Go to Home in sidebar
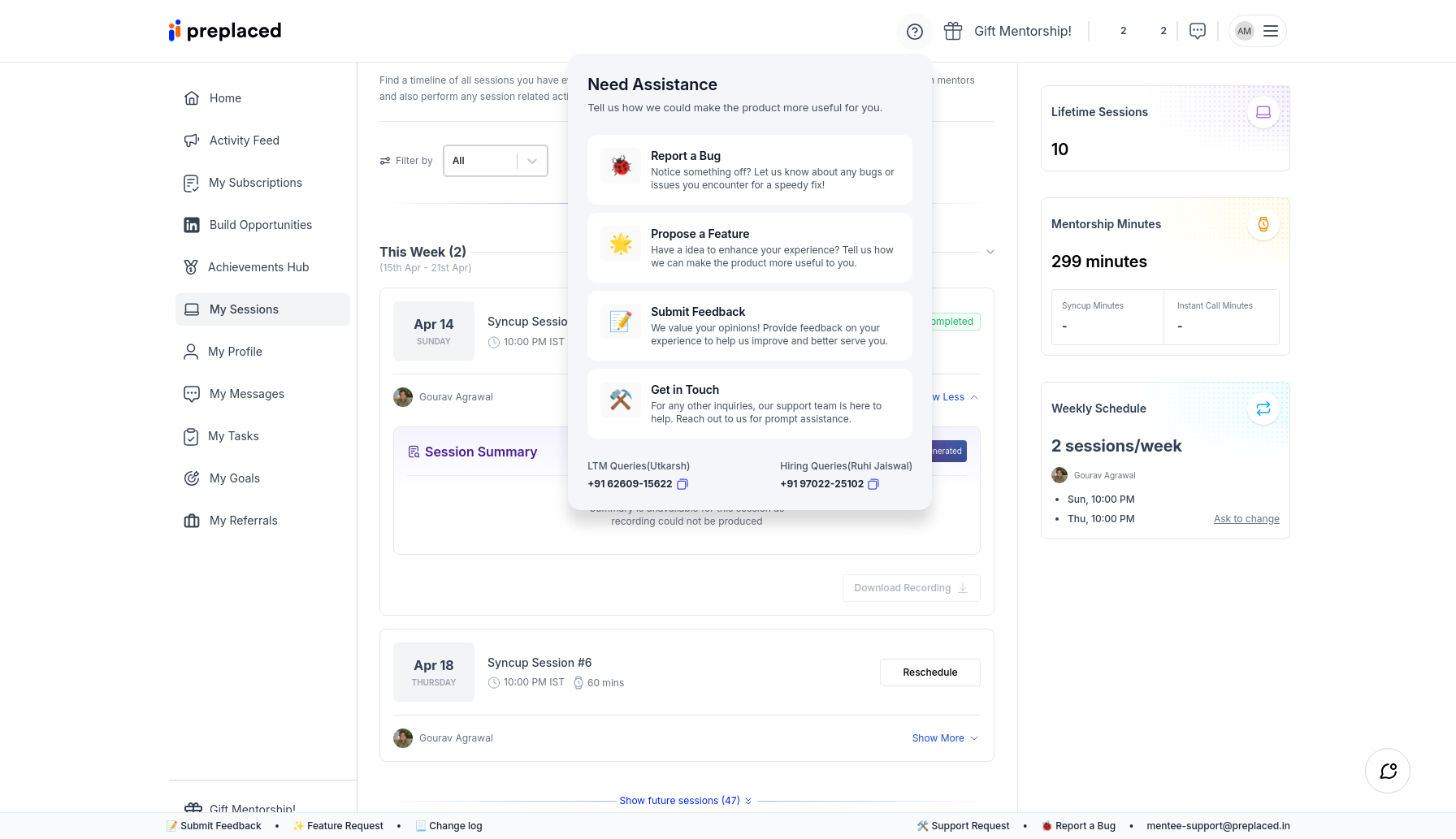 [x=262, y=98]
